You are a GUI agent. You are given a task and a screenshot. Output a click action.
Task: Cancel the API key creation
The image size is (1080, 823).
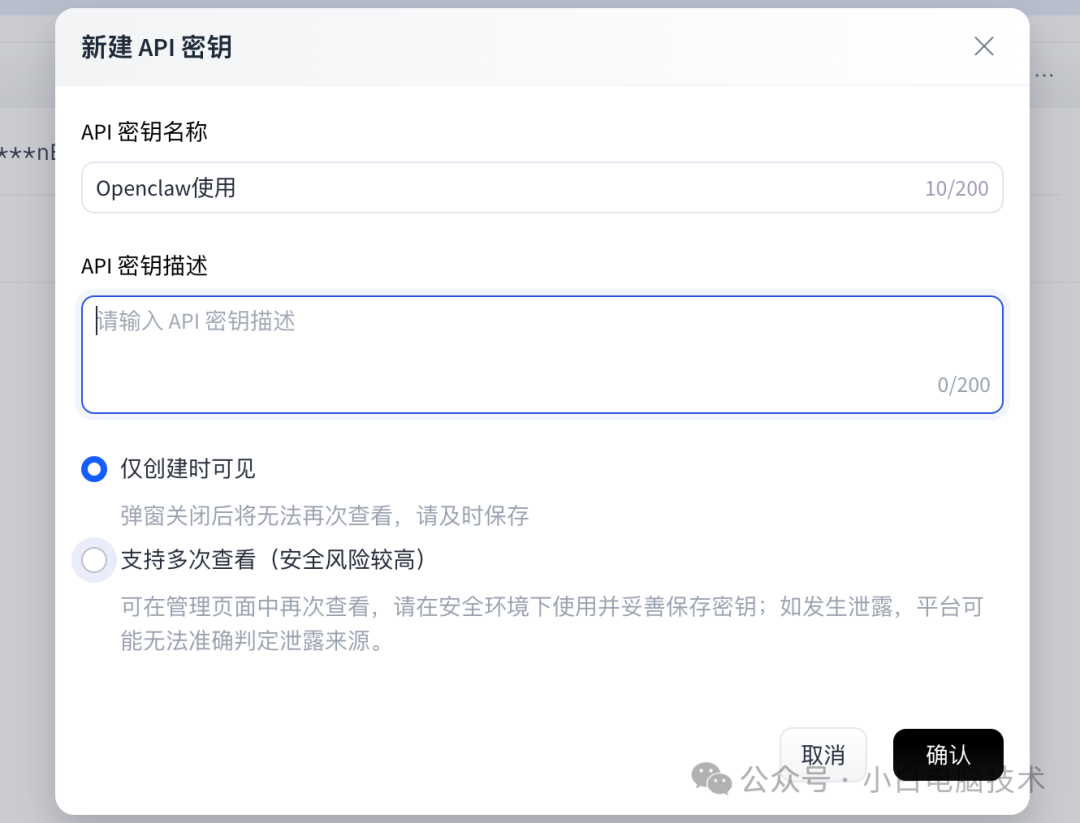point(823,755)
